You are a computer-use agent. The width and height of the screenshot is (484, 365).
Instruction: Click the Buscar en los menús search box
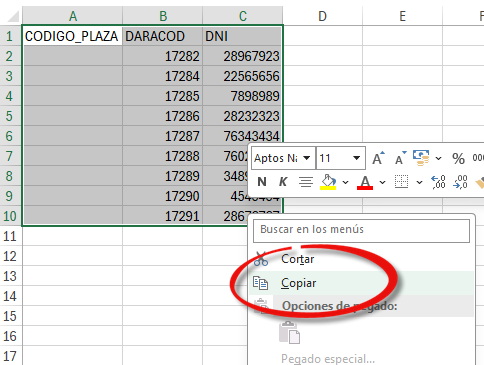tap(361, 231)
